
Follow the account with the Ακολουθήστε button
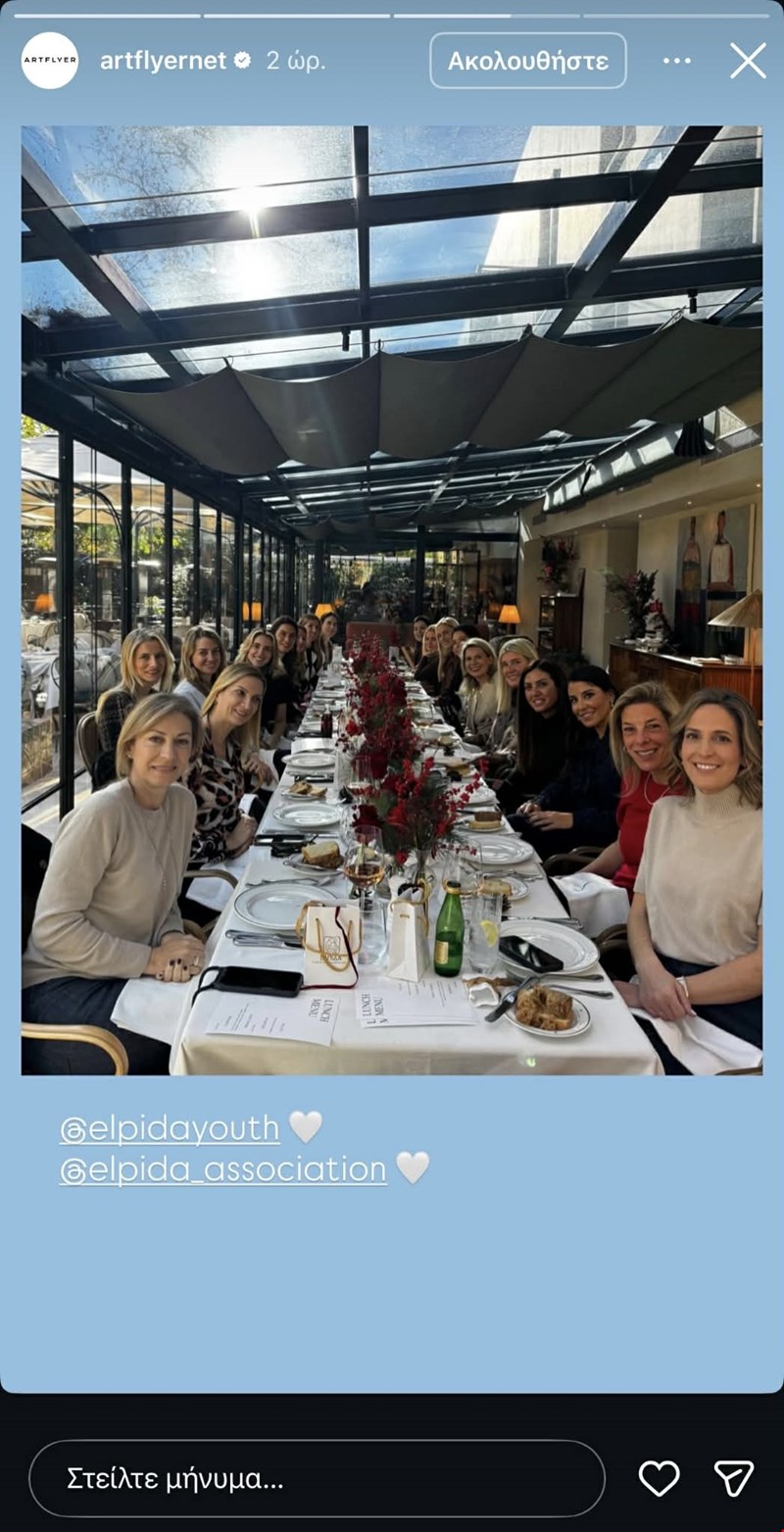528,61
